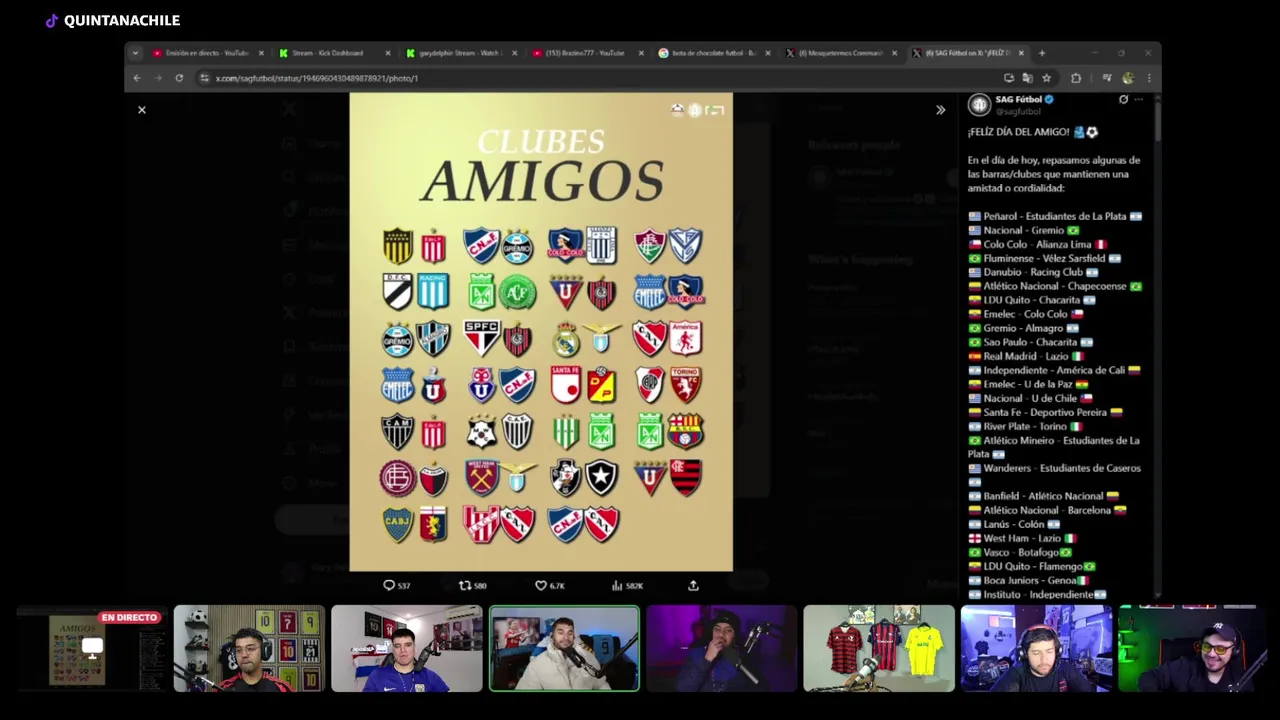Click 'Real Madrid - Lazio' text
The image size is (1280, 720).
(1026, 356)
